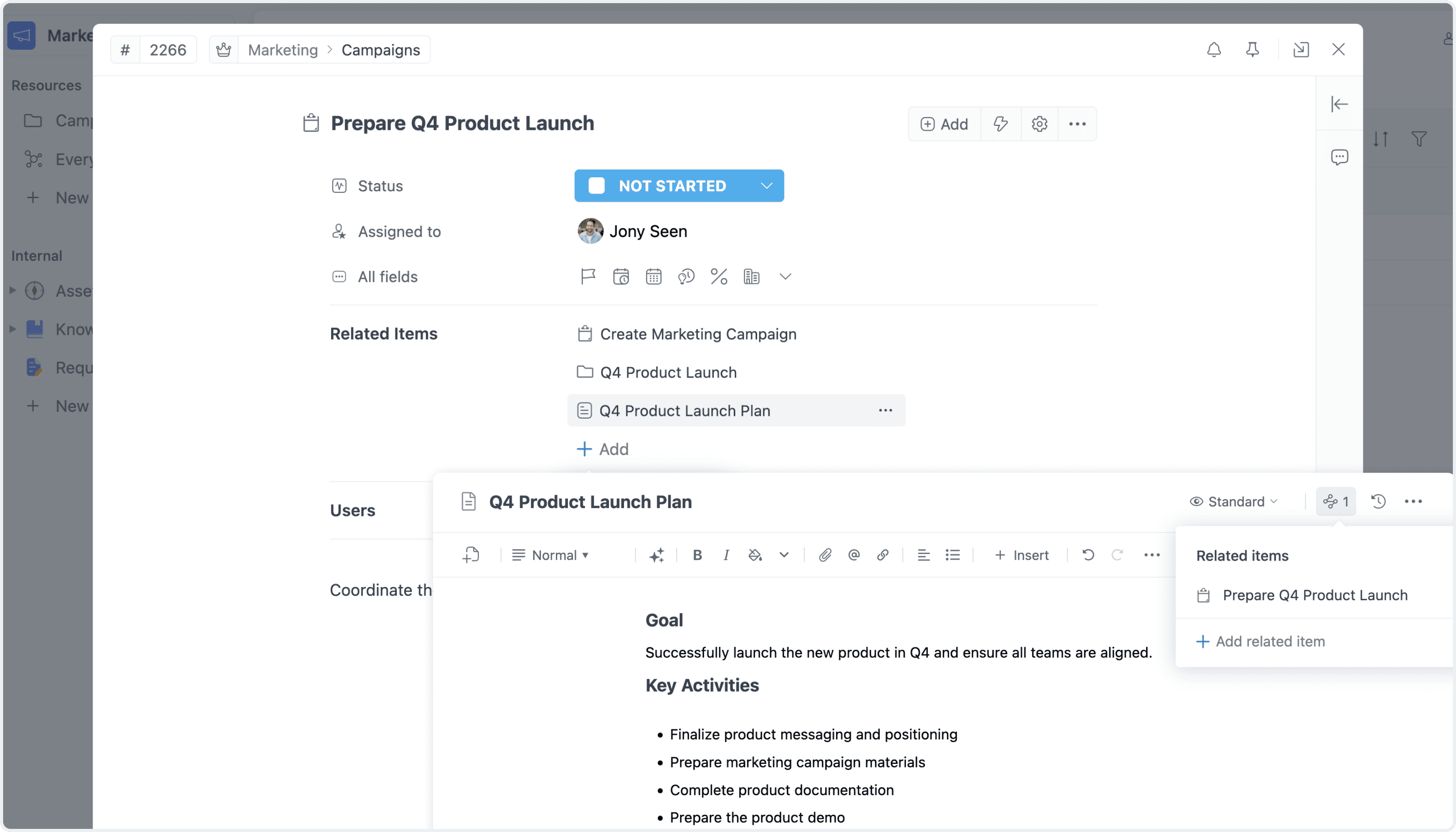Open task settings gear icon
Viewport: 1456px width, 832px height.
1039,124
